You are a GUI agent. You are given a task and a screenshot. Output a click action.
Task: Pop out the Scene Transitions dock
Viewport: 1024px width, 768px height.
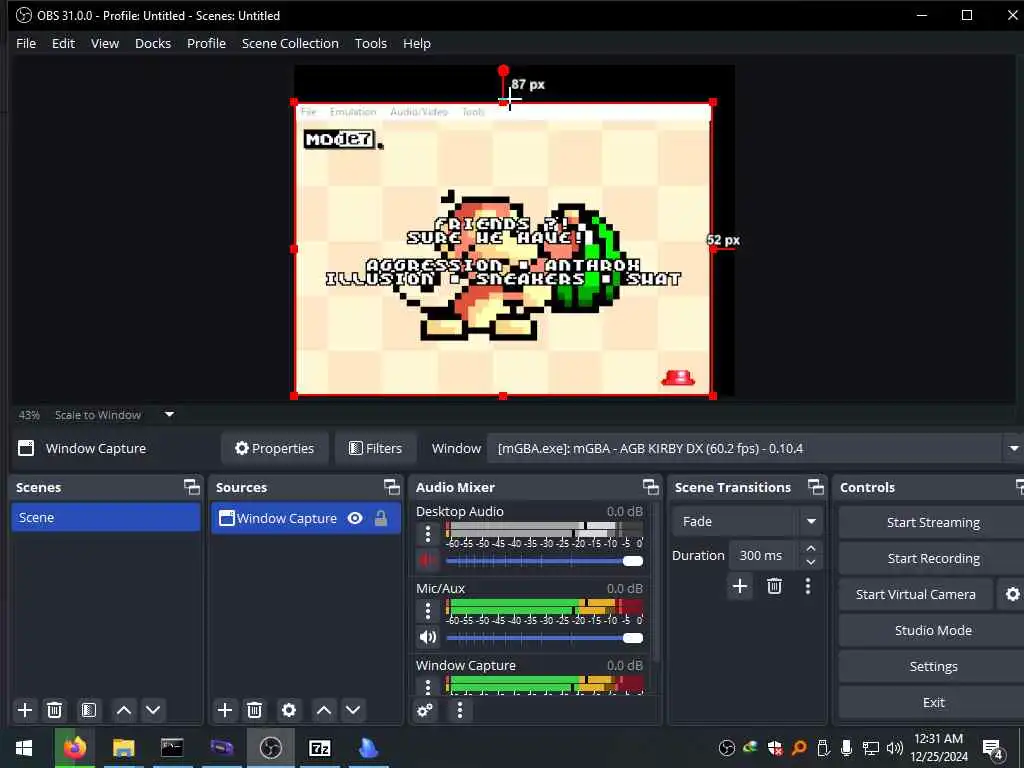(x=816, y=487)
